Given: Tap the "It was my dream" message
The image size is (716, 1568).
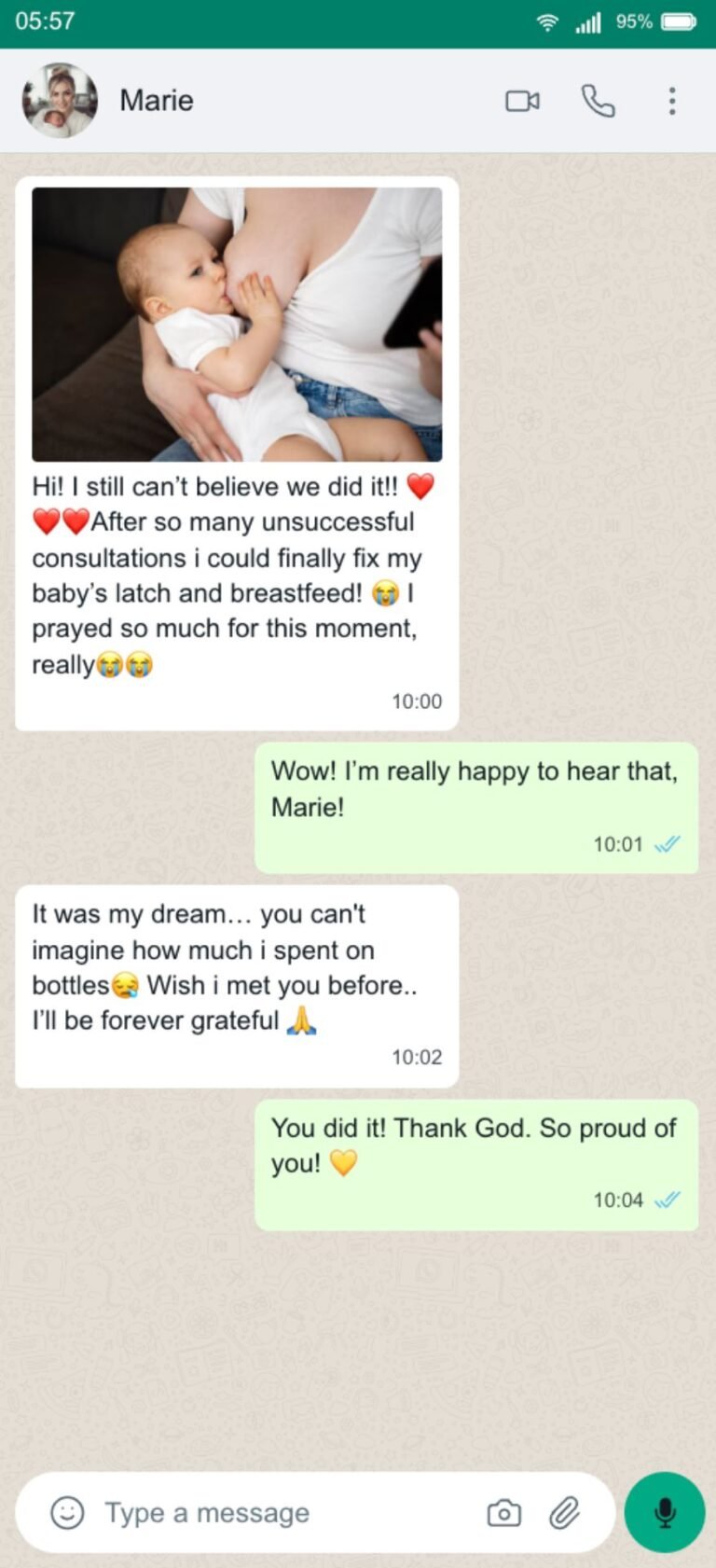Looking at the screenshot, I should [x=224, y=967].
